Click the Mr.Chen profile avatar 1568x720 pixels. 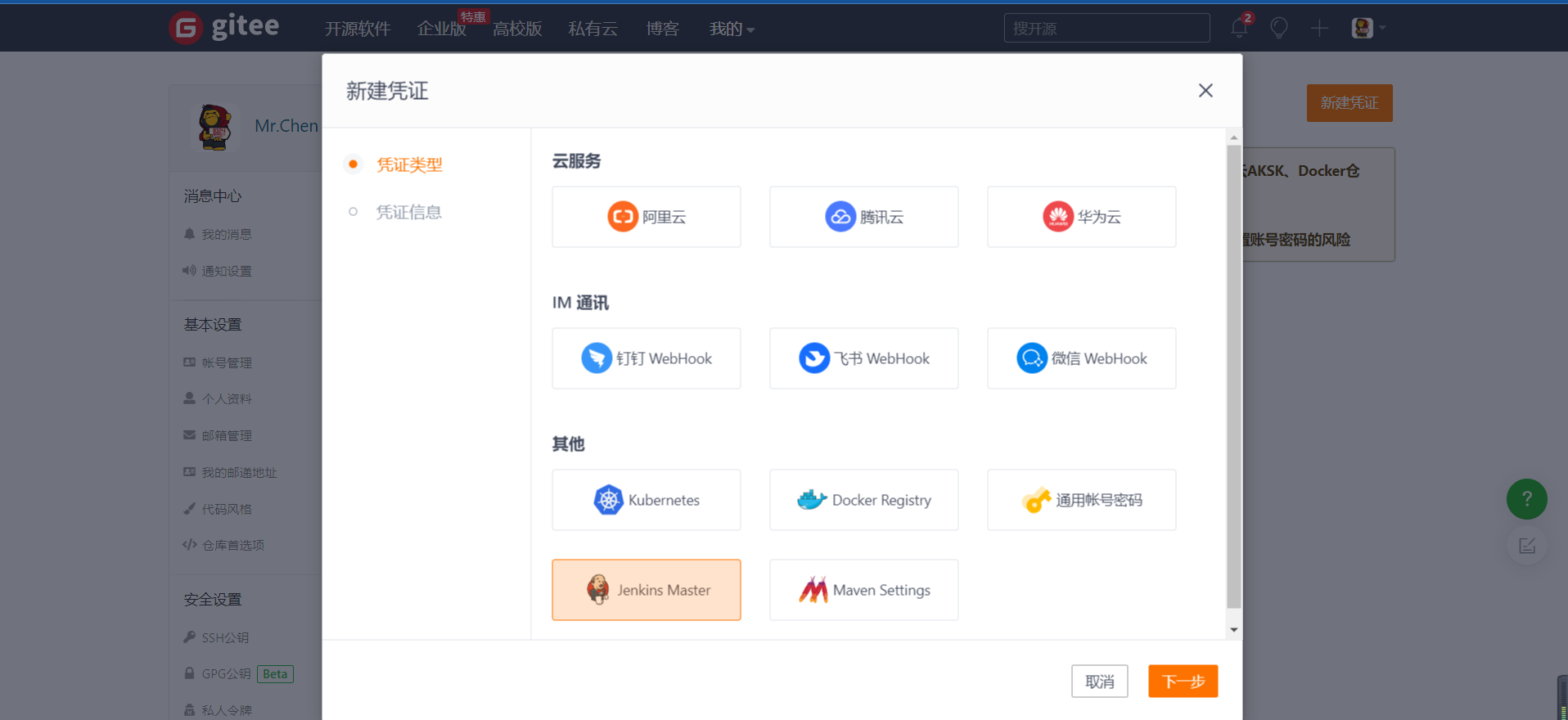[x=214, y=127]
